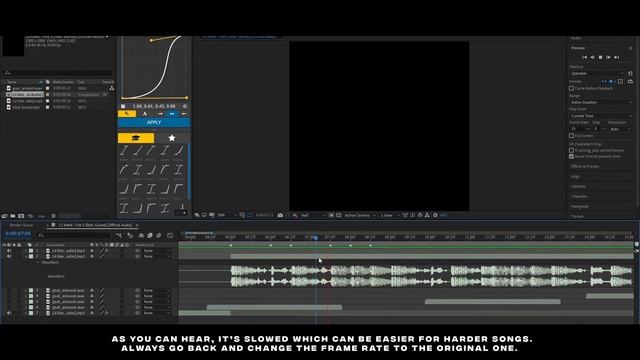Open Parent dropdown for layer 7
Screen dimensions: 640x360
point(156,313)
